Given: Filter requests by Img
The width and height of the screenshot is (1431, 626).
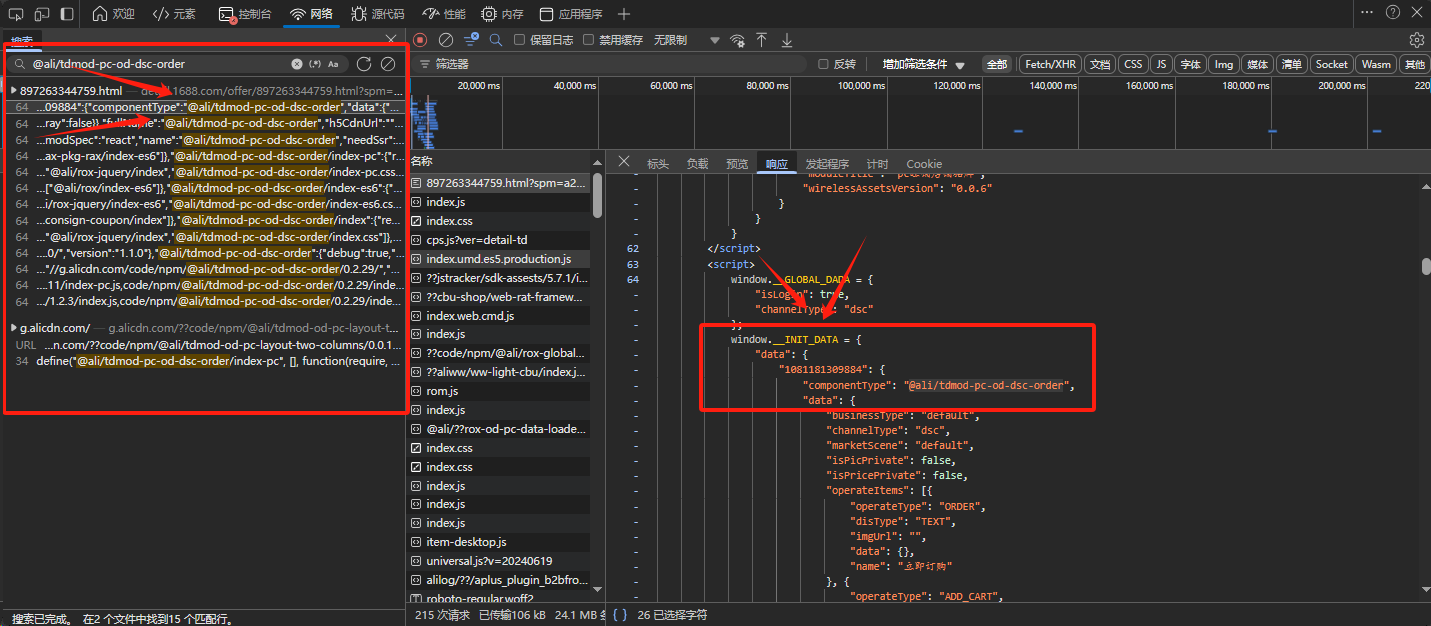Looking at the screenshot, I should point(1224,64).
